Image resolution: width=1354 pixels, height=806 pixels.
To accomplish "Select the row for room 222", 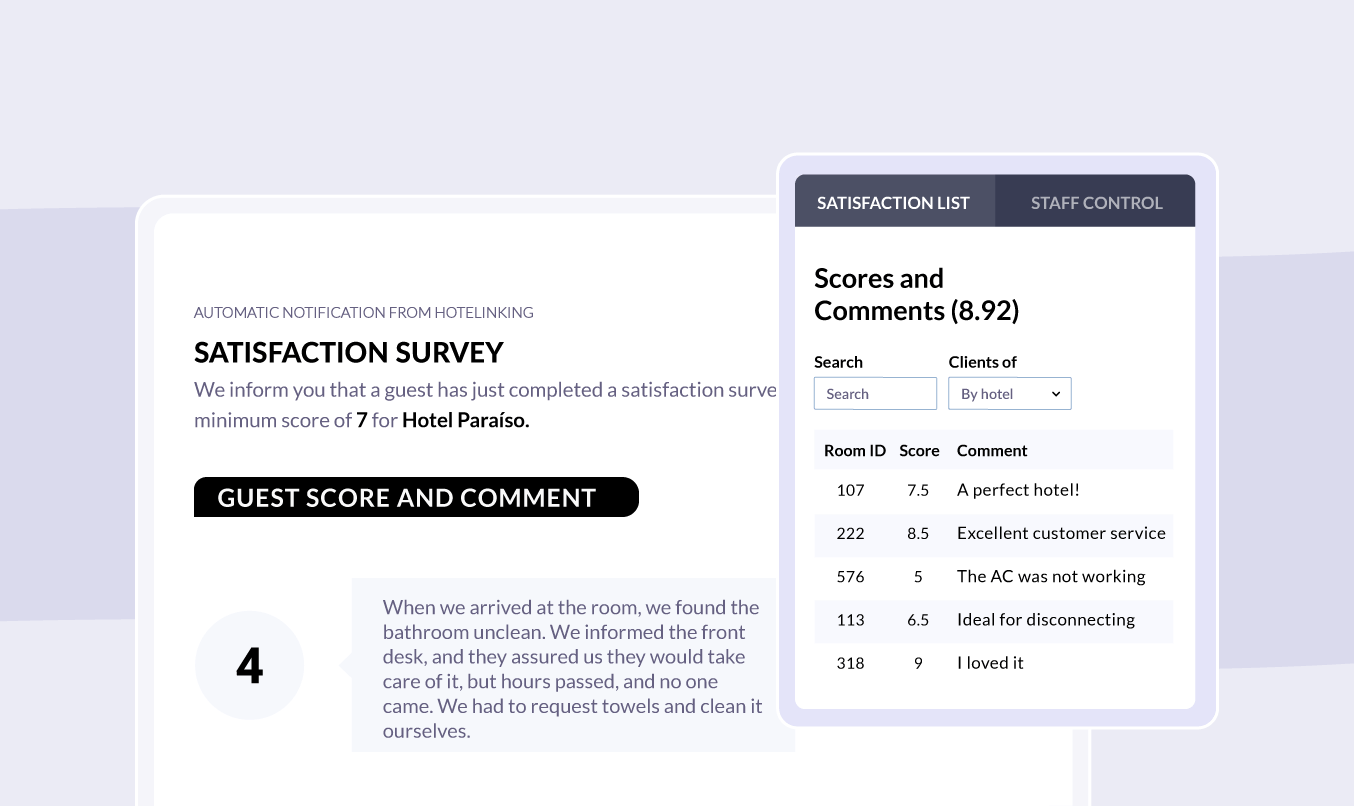I will pos(994,533).
